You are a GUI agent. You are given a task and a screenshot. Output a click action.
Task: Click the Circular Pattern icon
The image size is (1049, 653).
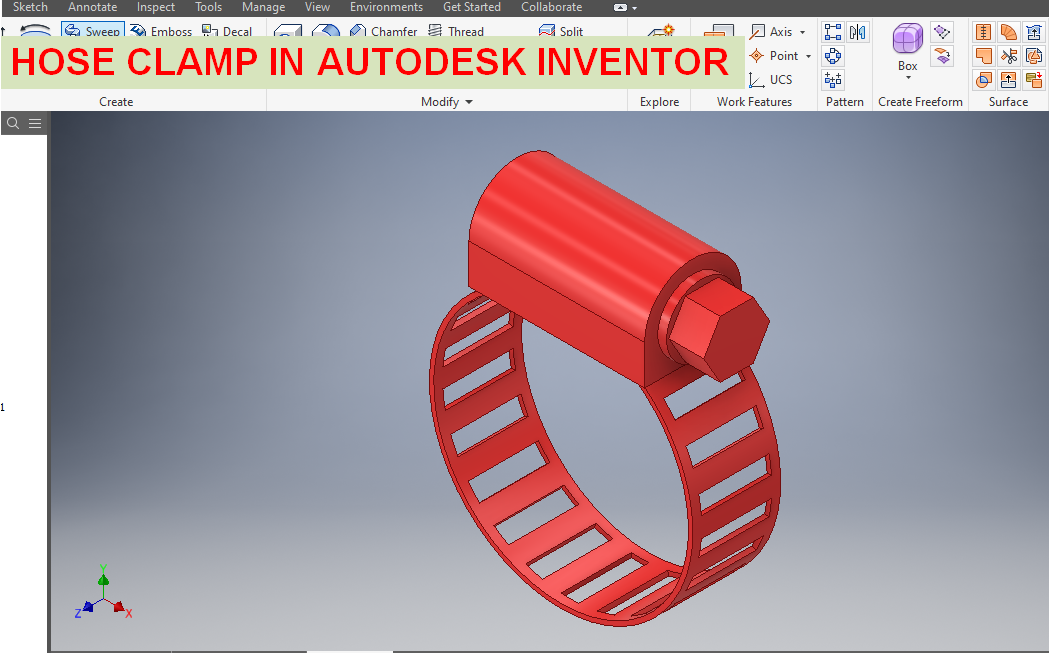click(833, 56)
